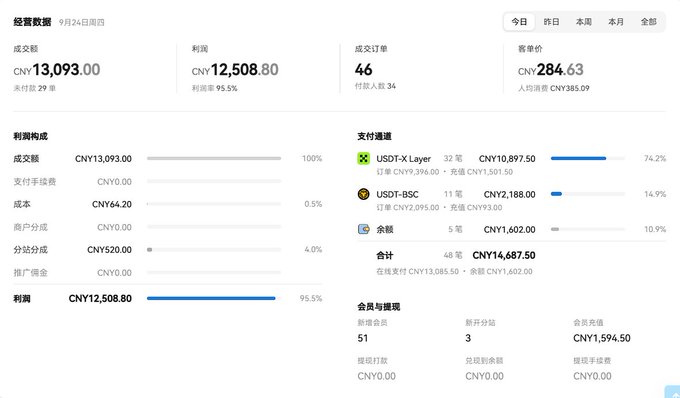680x398 pixels.
Task: Switch to the 昨日 tab
Action: tap(551, 22)
